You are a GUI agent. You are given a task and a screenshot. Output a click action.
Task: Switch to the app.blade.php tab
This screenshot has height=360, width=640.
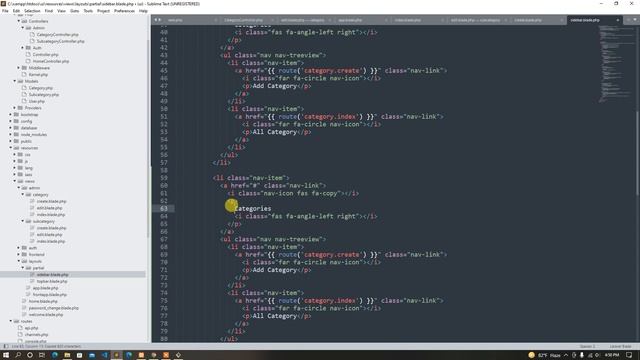(x=350, y=20)
